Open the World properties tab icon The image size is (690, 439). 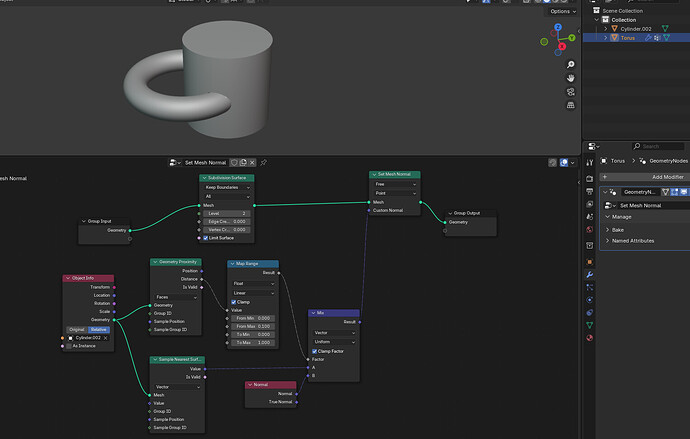tap(590, 230)
